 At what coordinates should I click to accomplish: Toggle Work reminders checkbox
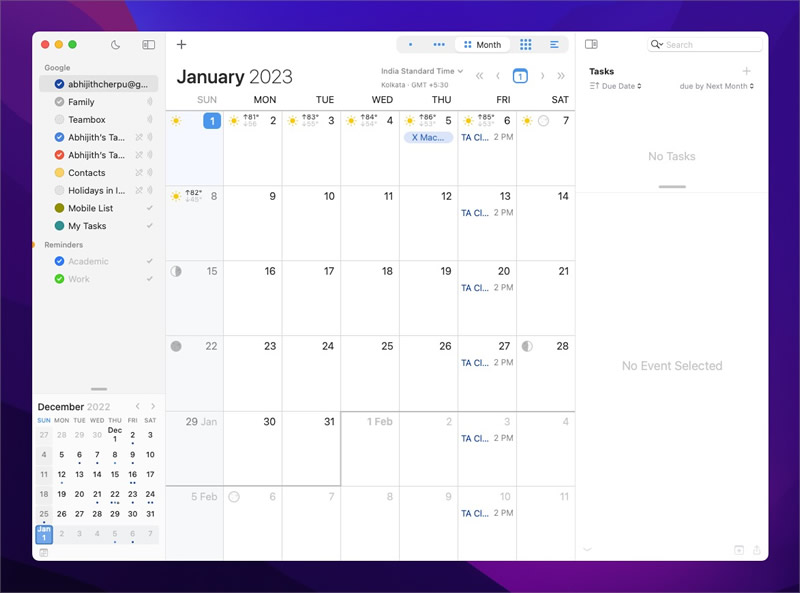point(59,279)
